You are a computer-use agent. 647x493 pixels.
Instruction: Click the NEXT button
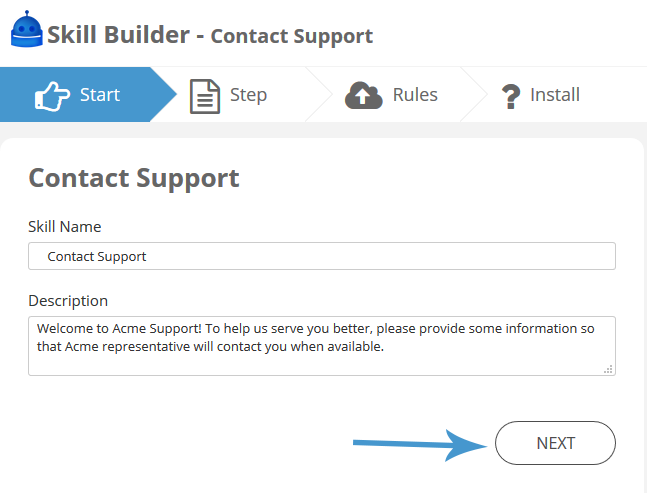(x=555, y=443)
